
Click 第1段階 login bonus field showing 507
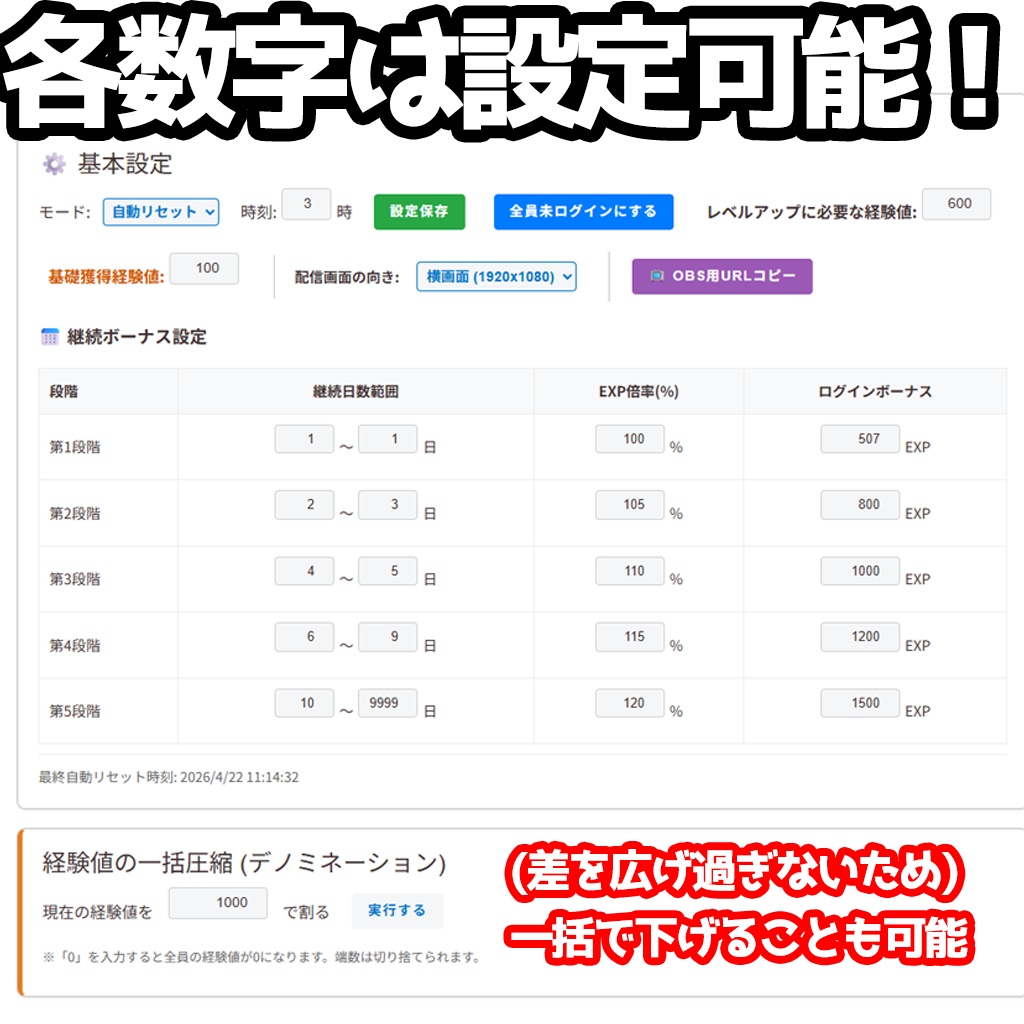(x=859, y=438)
